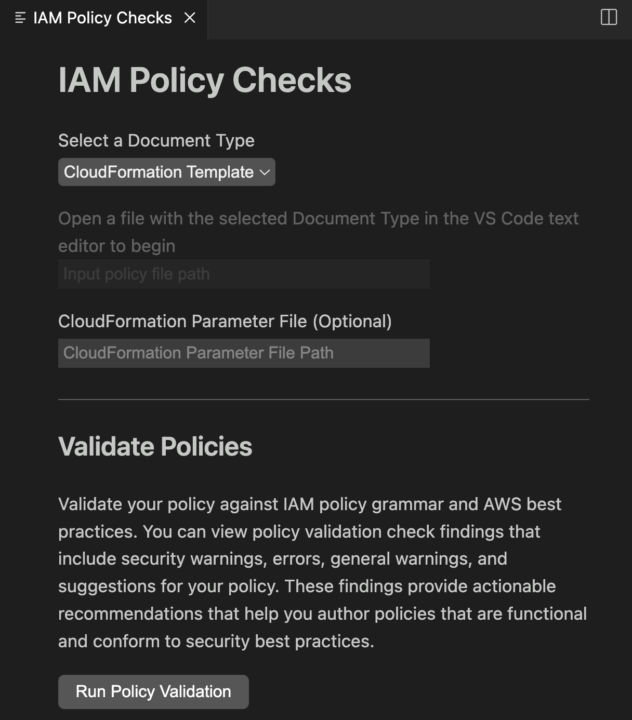632x720 pixels.
Task: Click the horizontal divider above Validate Policies
Action: point(323,399)
